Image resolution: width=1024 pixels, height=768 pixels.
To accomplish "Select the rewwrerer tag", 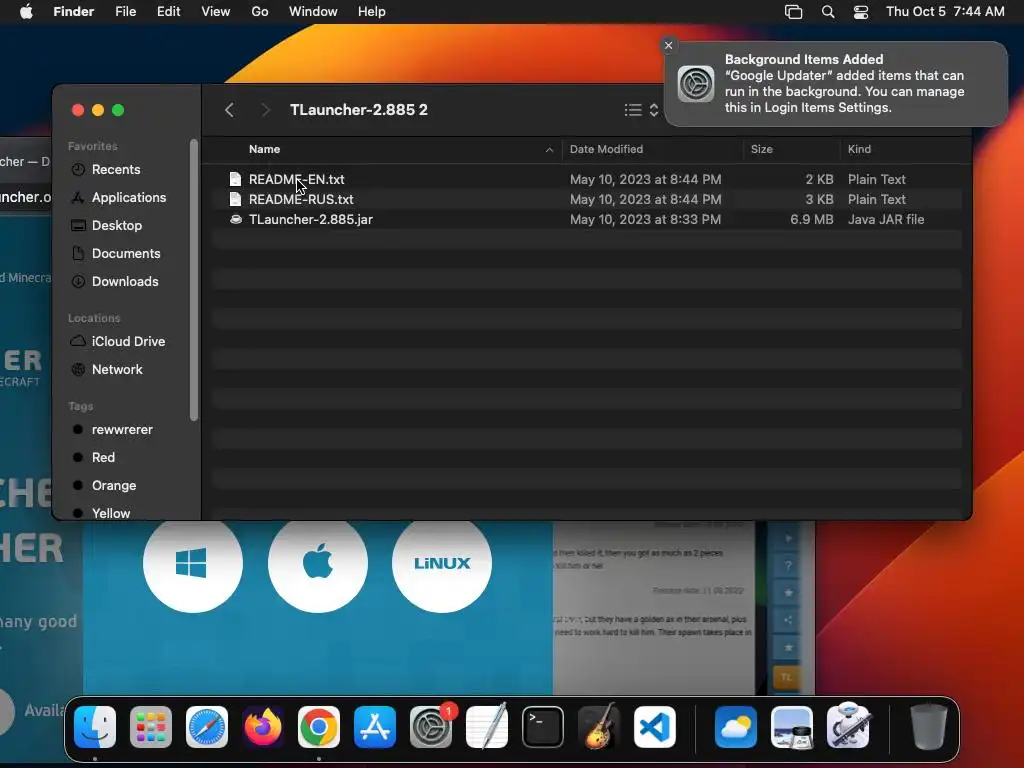I will tap(122, 430).
